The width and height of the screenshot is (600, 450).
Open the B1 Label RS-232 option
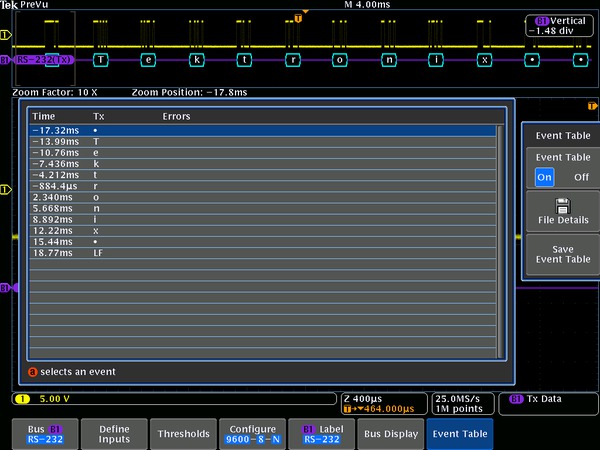(x=321, y=433)
